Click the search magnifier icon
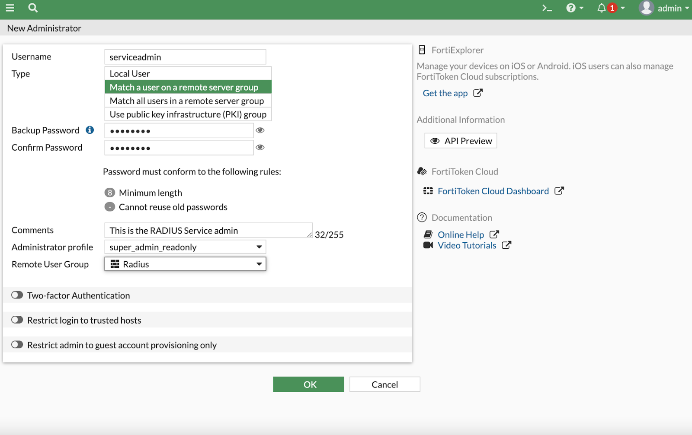This screenshot has height=435, width=692. pos(33,8)
